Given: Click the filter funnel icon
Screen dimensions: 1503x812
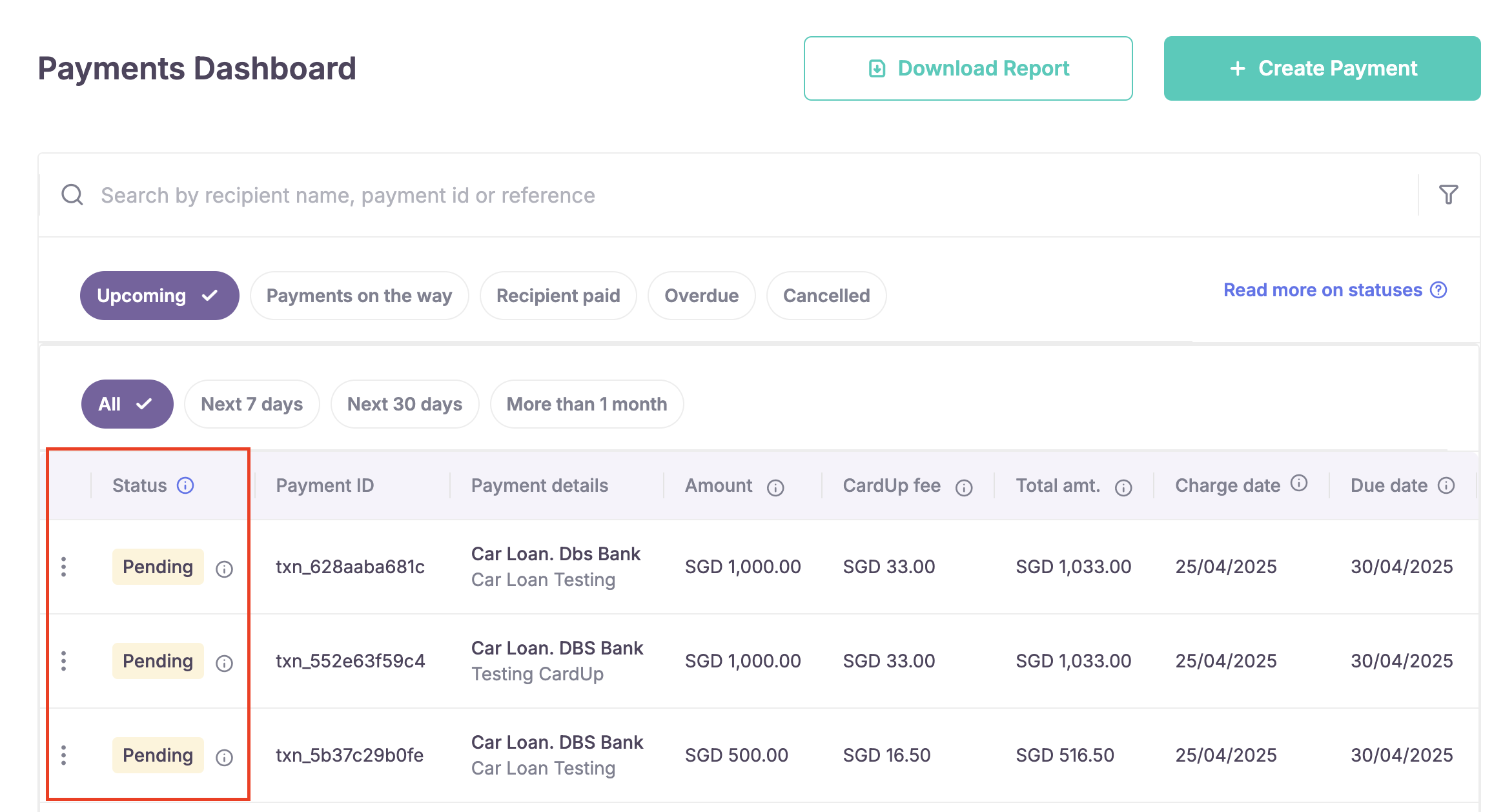Looking at the screenshot, I should (x=1448, y=194).
